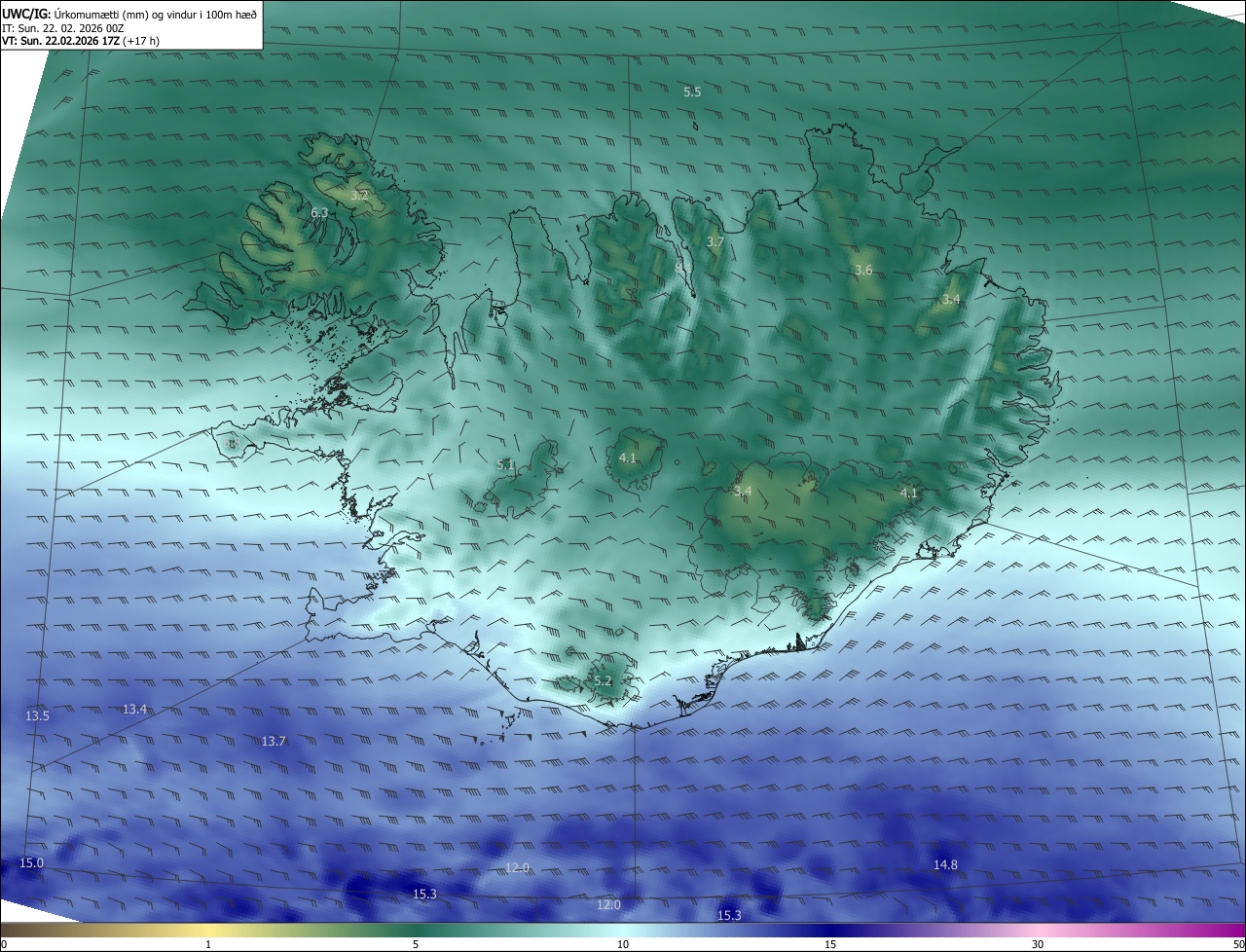Click the 4.1 label inside round Hofsjökull glacier outline
The image size is (1246, 952).
[628, 458]
